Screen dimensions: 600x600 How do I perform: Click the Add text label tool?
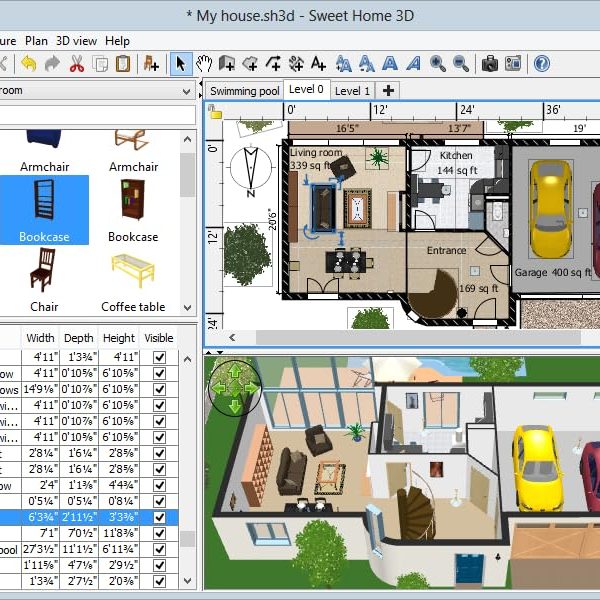click(x=319, y=64)
